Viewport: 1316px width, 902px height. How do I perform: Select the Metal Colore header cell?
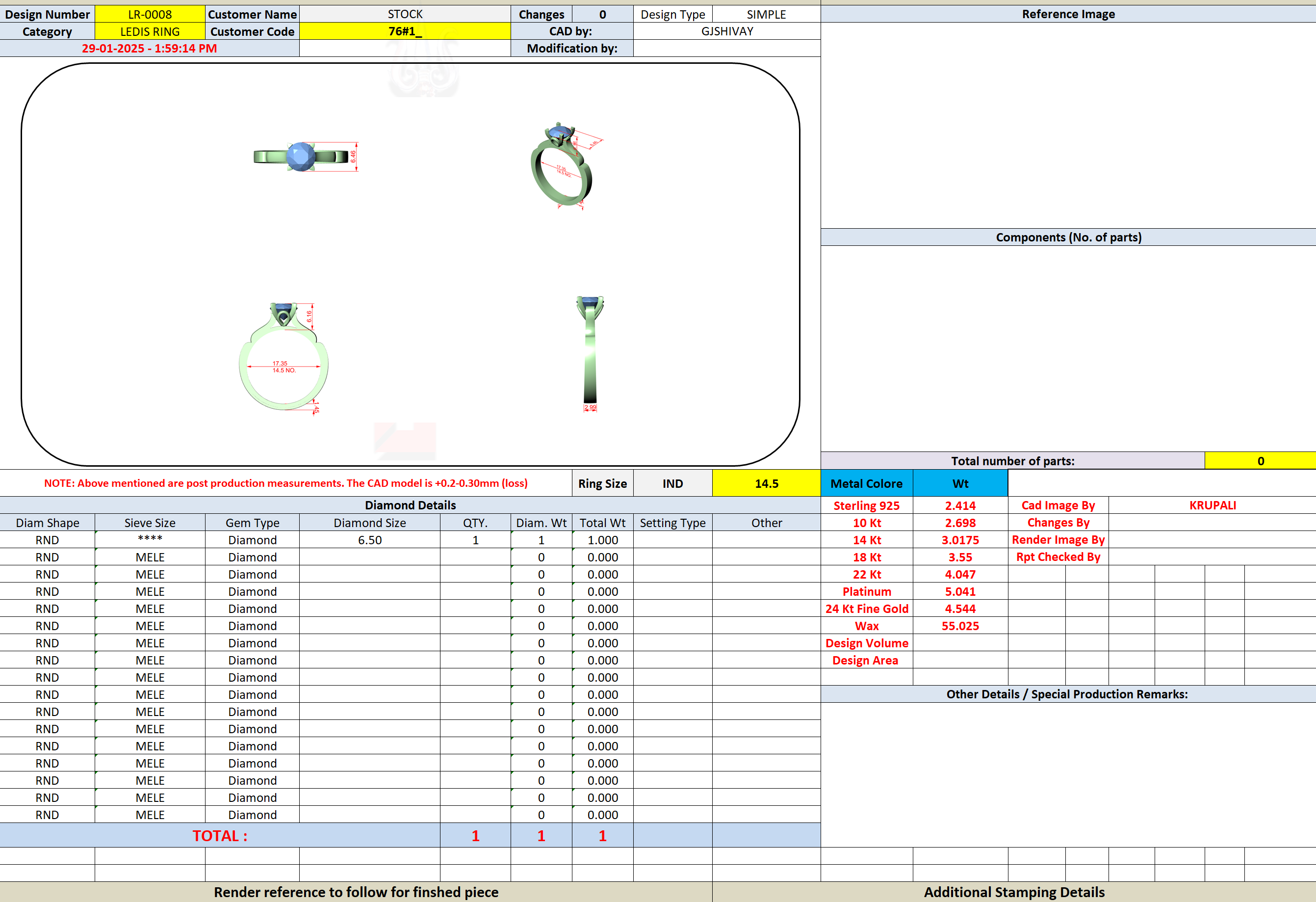pyautogui.click(x=866, y=483)
